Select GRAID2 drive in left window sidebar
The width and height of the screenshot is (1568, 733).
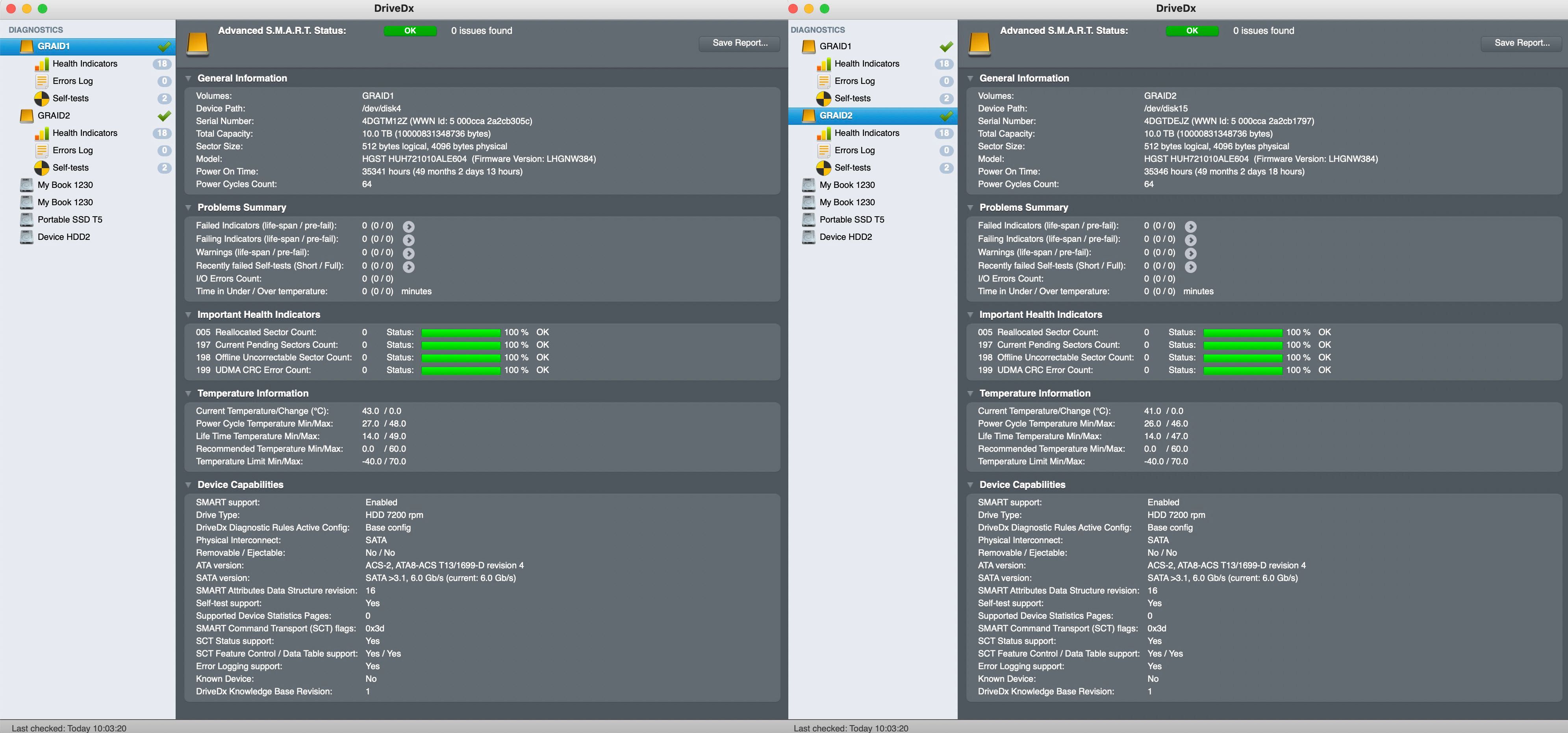click(x=88, y=116)
